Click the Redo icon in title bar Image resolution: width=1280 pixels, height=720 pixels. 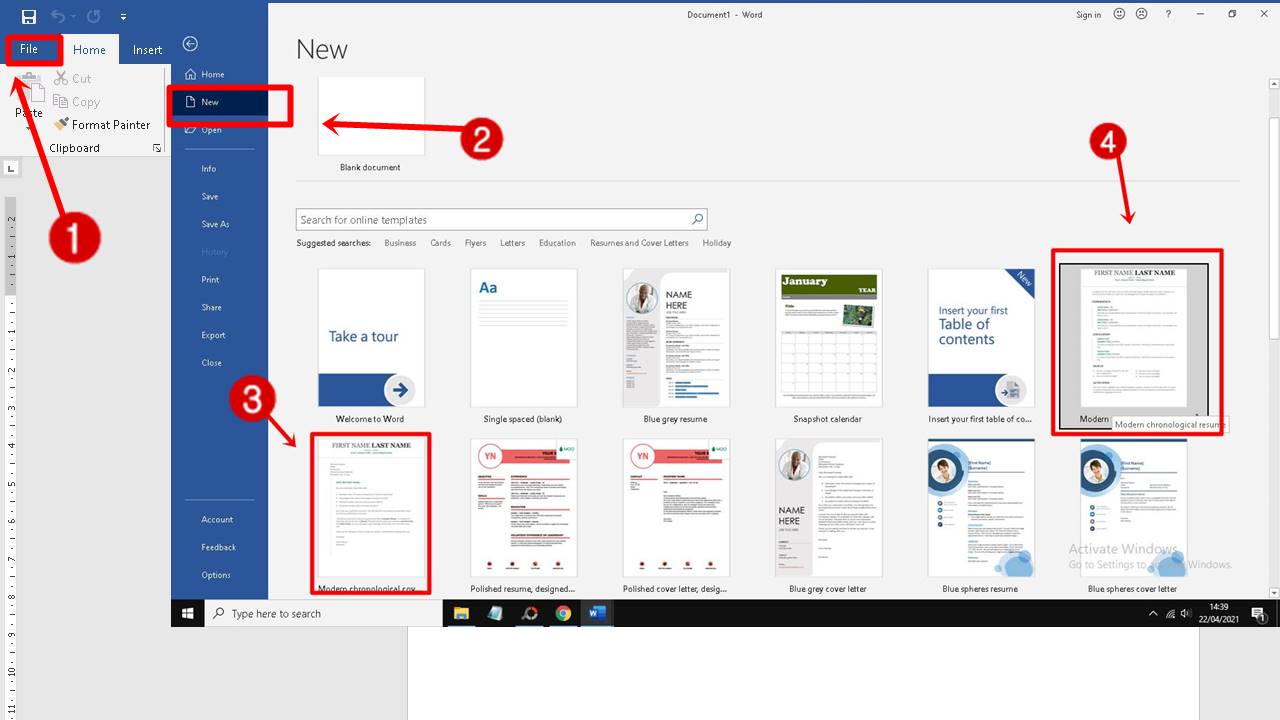click(93, 17)
